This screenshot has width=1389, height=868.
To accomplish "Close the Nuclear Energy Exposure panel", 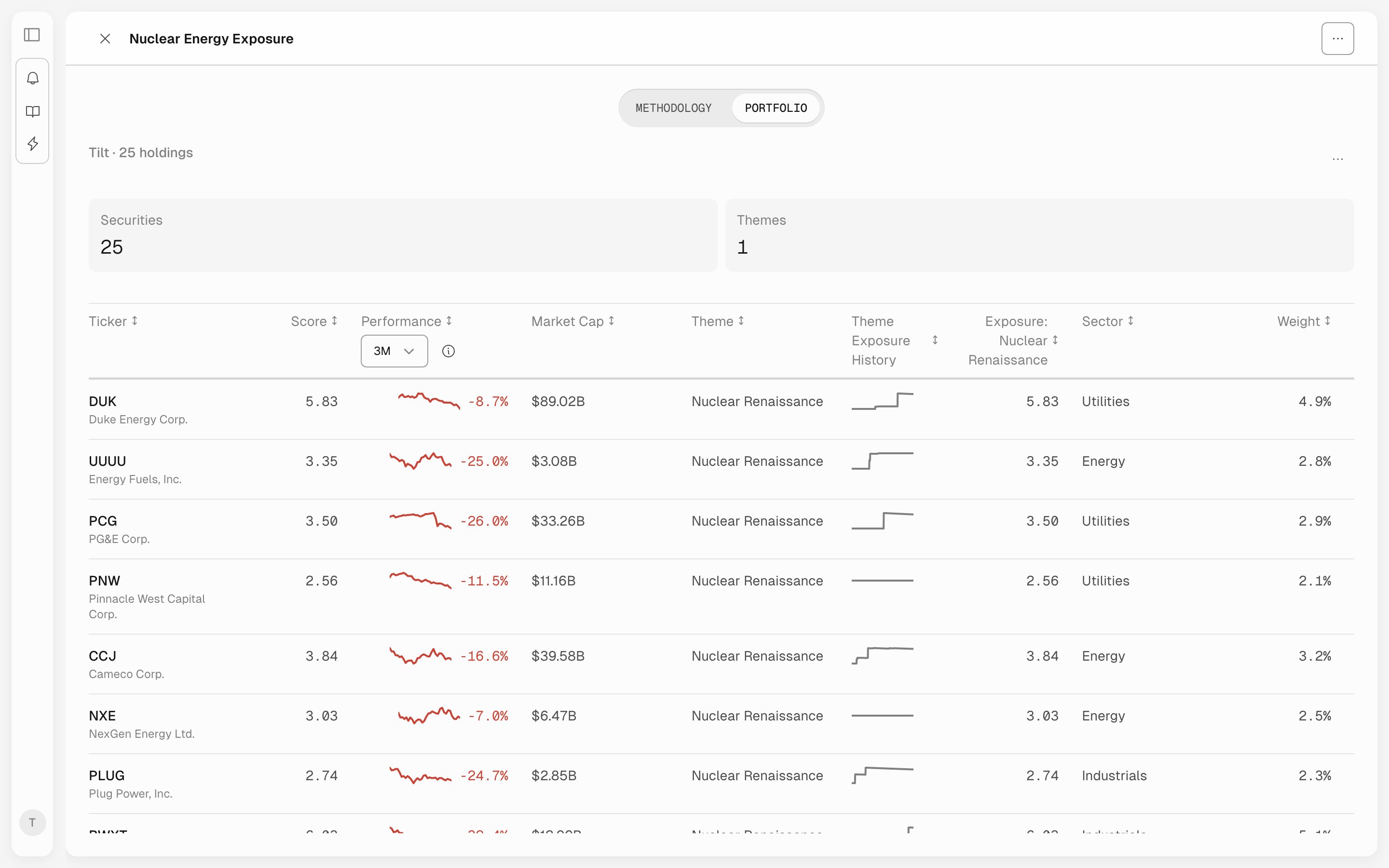I will [105, 39].
